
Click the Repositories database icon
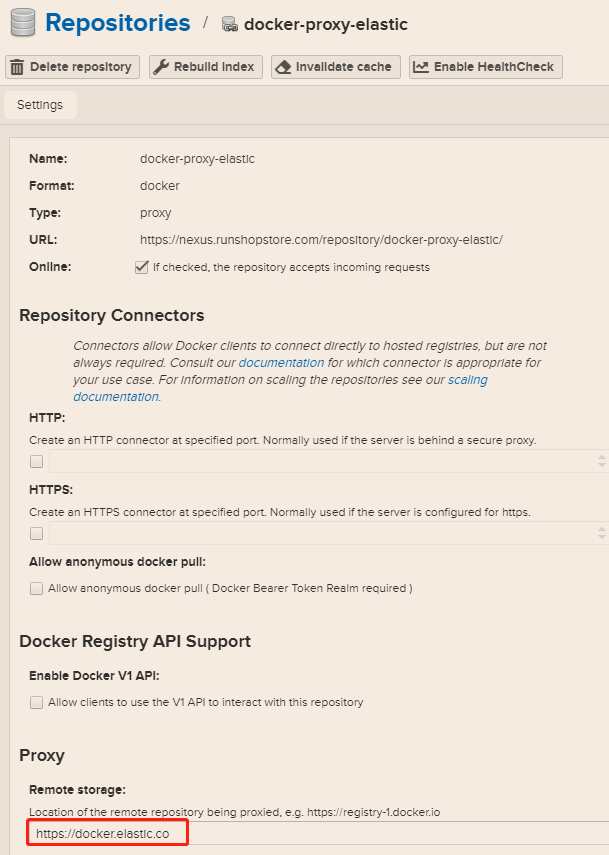[x=22, y=22]
